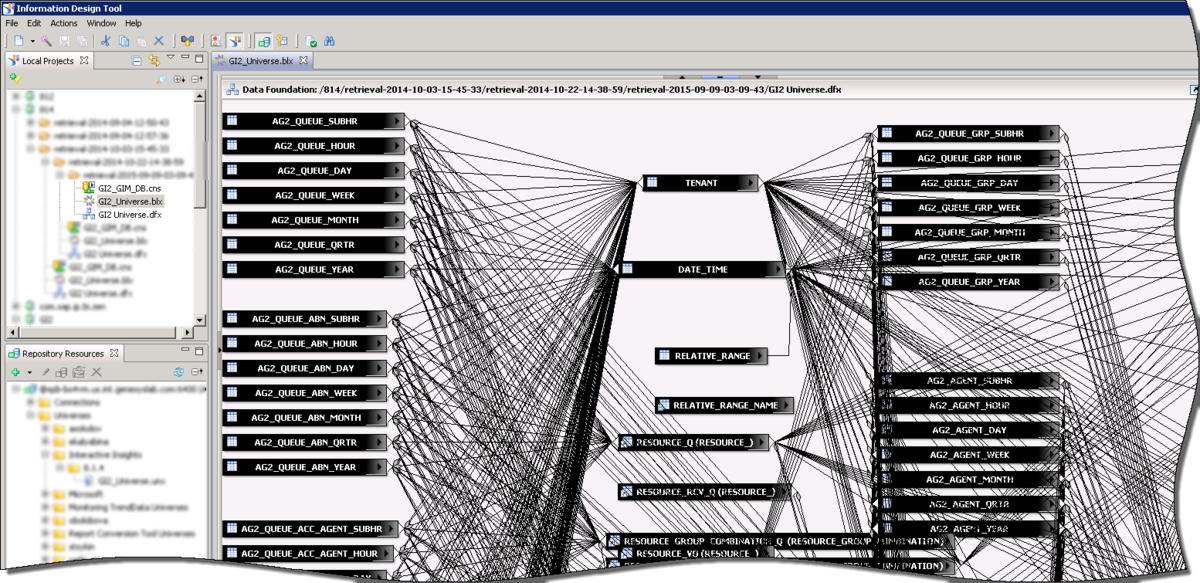Expand arrow on AG2_QUEUE_DAY table
Viewport: 1200px width, 583px height.
point(398,171)
